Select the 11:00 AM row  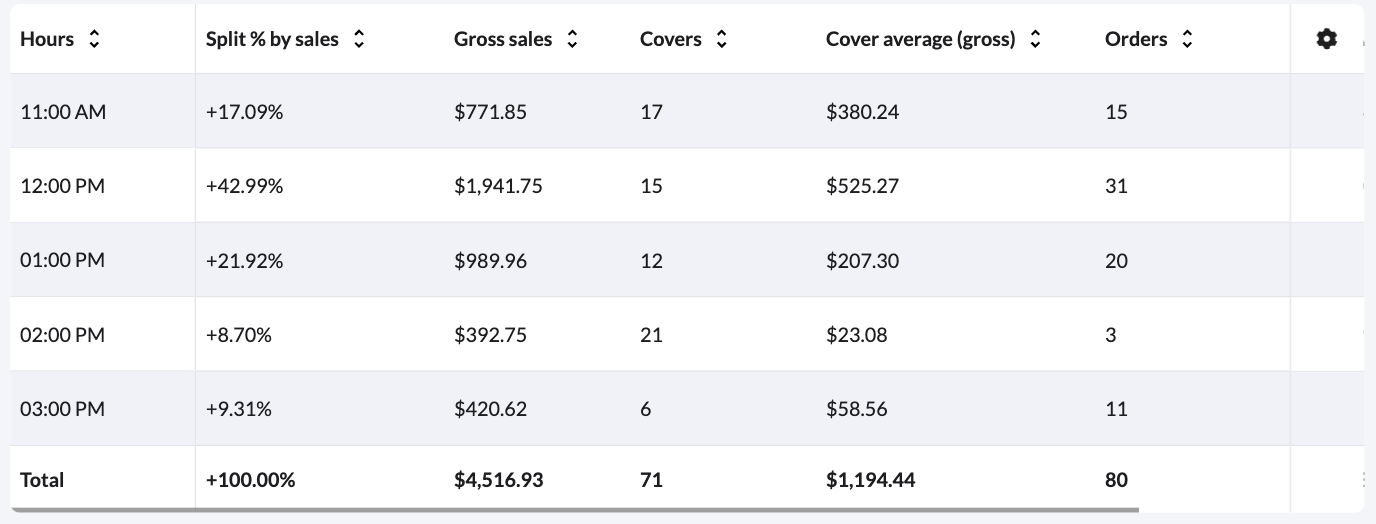(x=63, y=112)
